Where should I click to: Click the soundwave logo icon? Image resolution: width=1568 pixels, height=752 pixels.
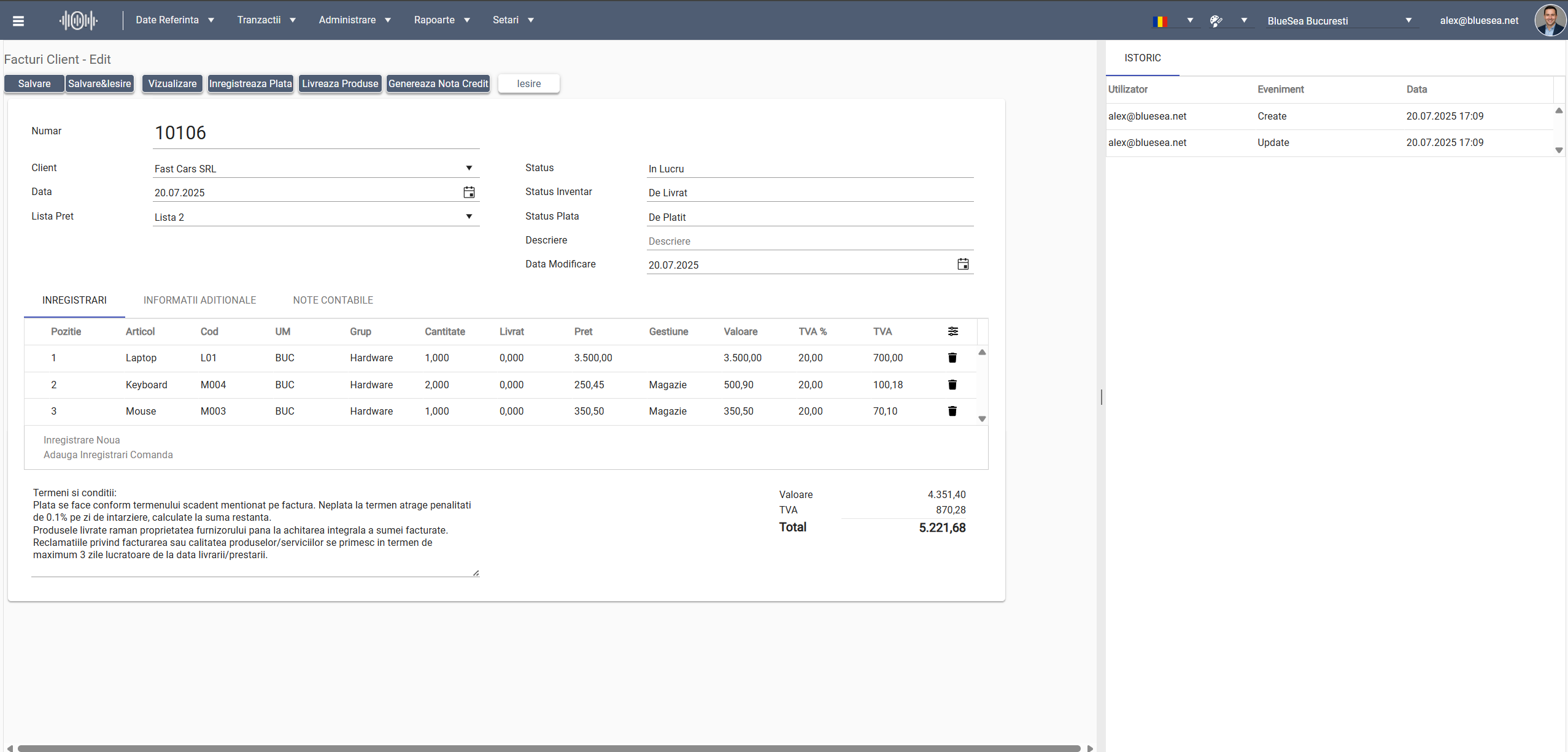[x=79, y=21]
